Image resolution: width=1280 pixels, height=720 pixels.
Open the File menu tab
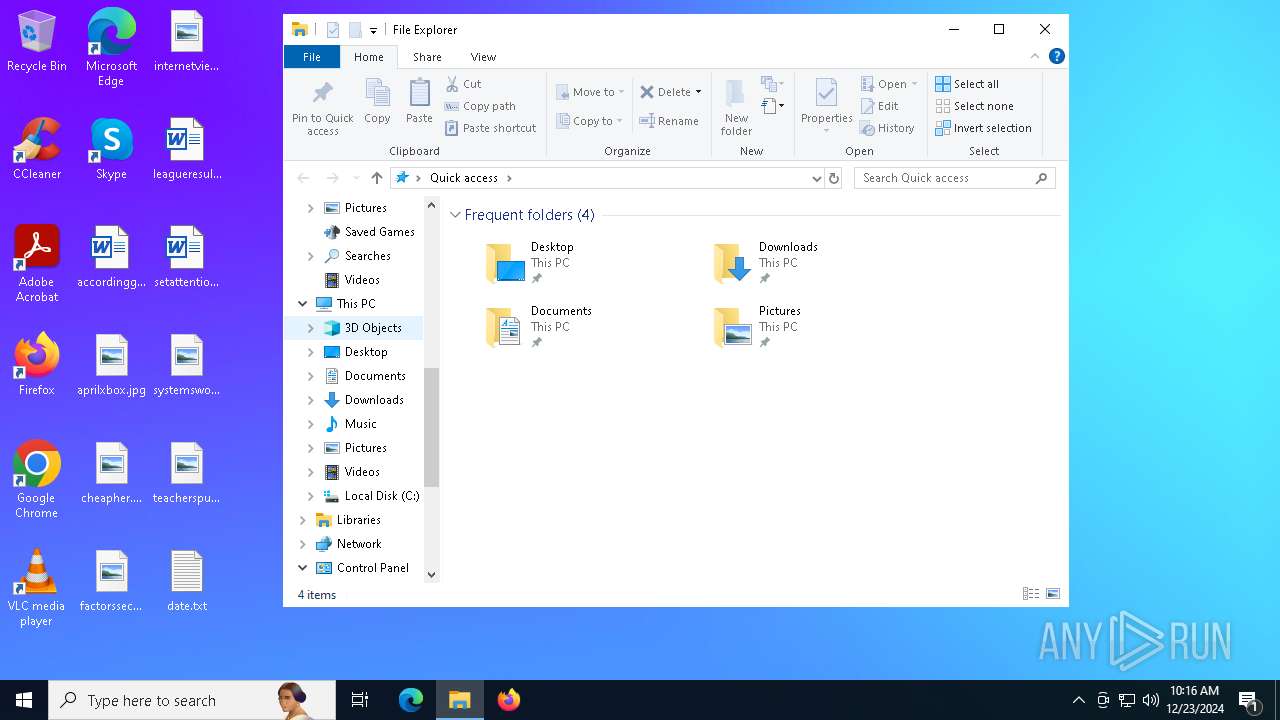(x=312, y=57)
